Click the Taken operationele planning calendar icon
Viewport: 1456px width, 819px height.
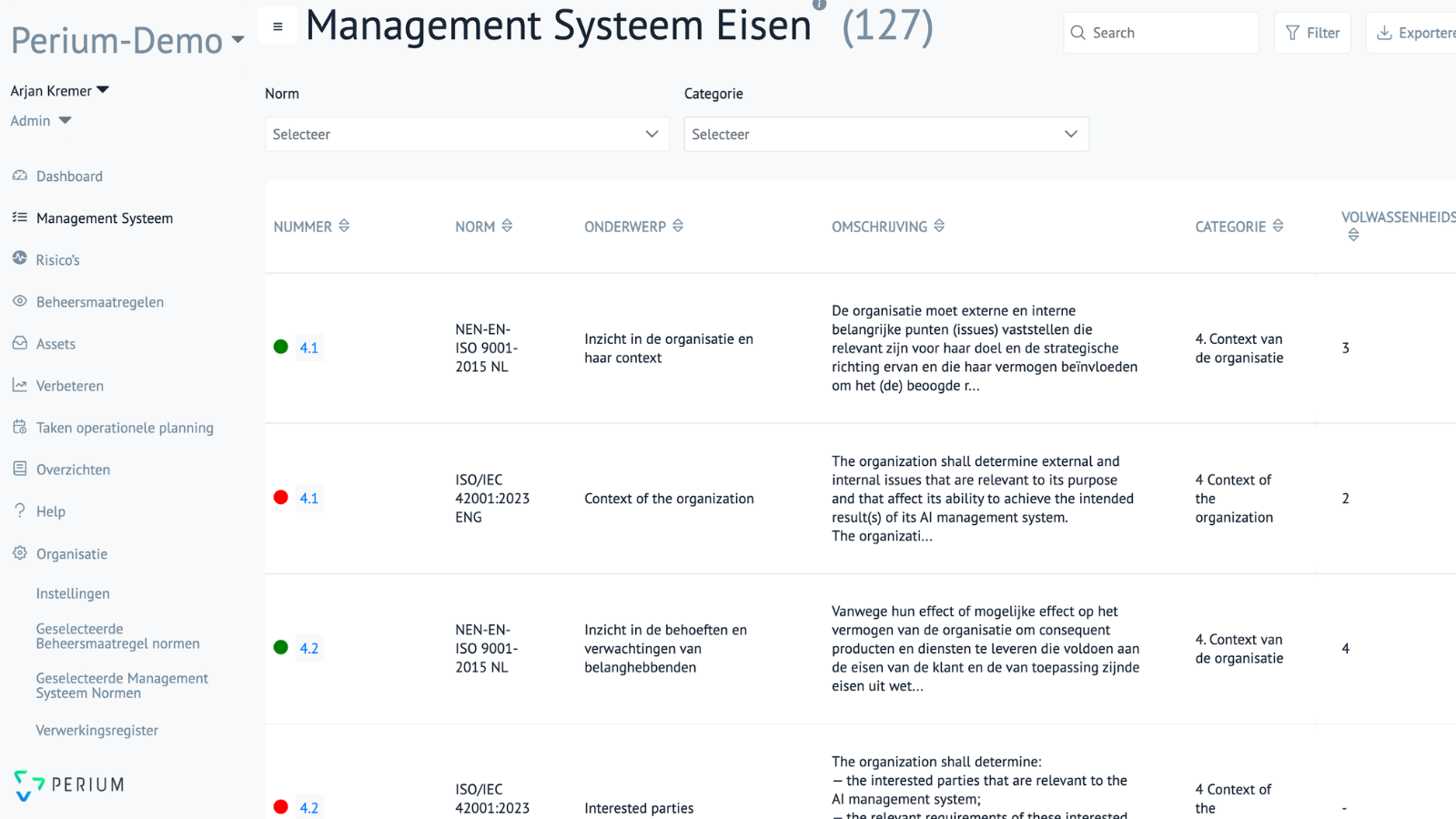click(20, 427)
